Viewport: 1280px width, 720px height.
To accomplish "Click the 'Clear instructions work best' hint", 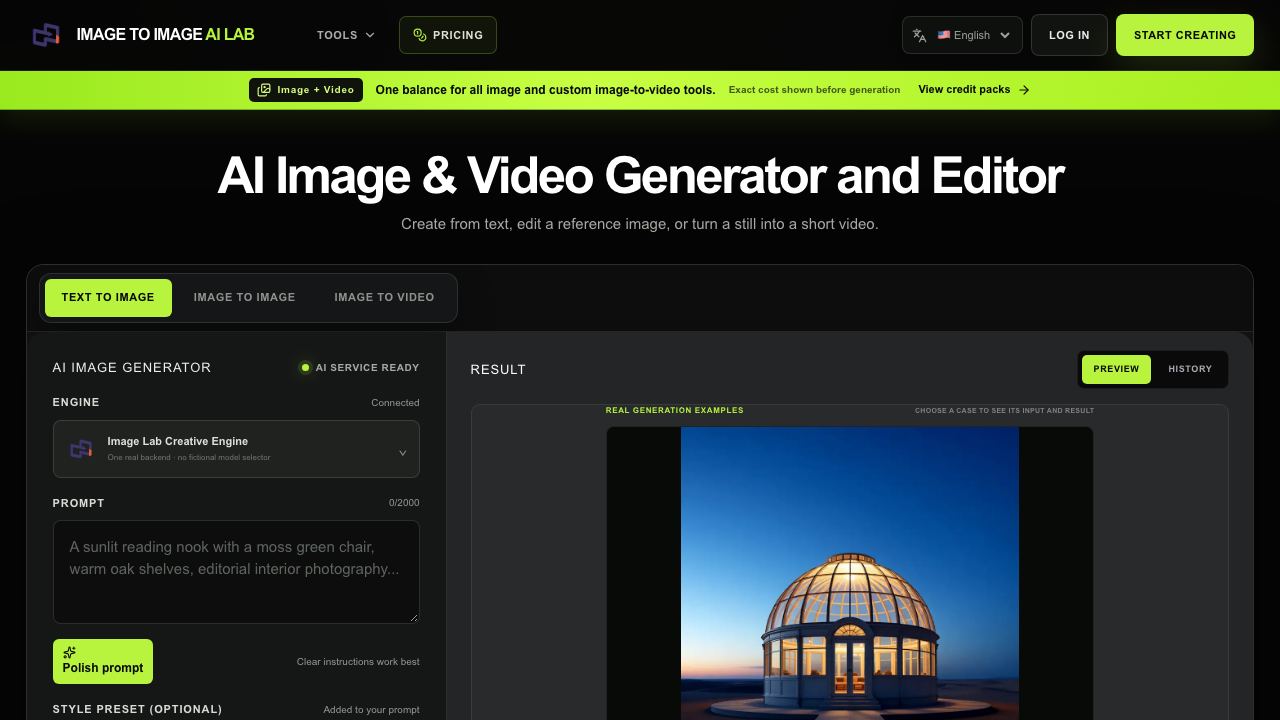I will point(358,662).
